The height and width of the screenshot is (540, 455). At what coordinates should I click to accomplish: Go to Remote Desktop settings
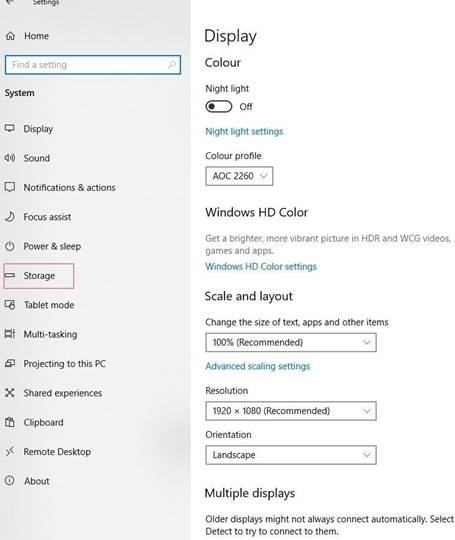point(57,451)
